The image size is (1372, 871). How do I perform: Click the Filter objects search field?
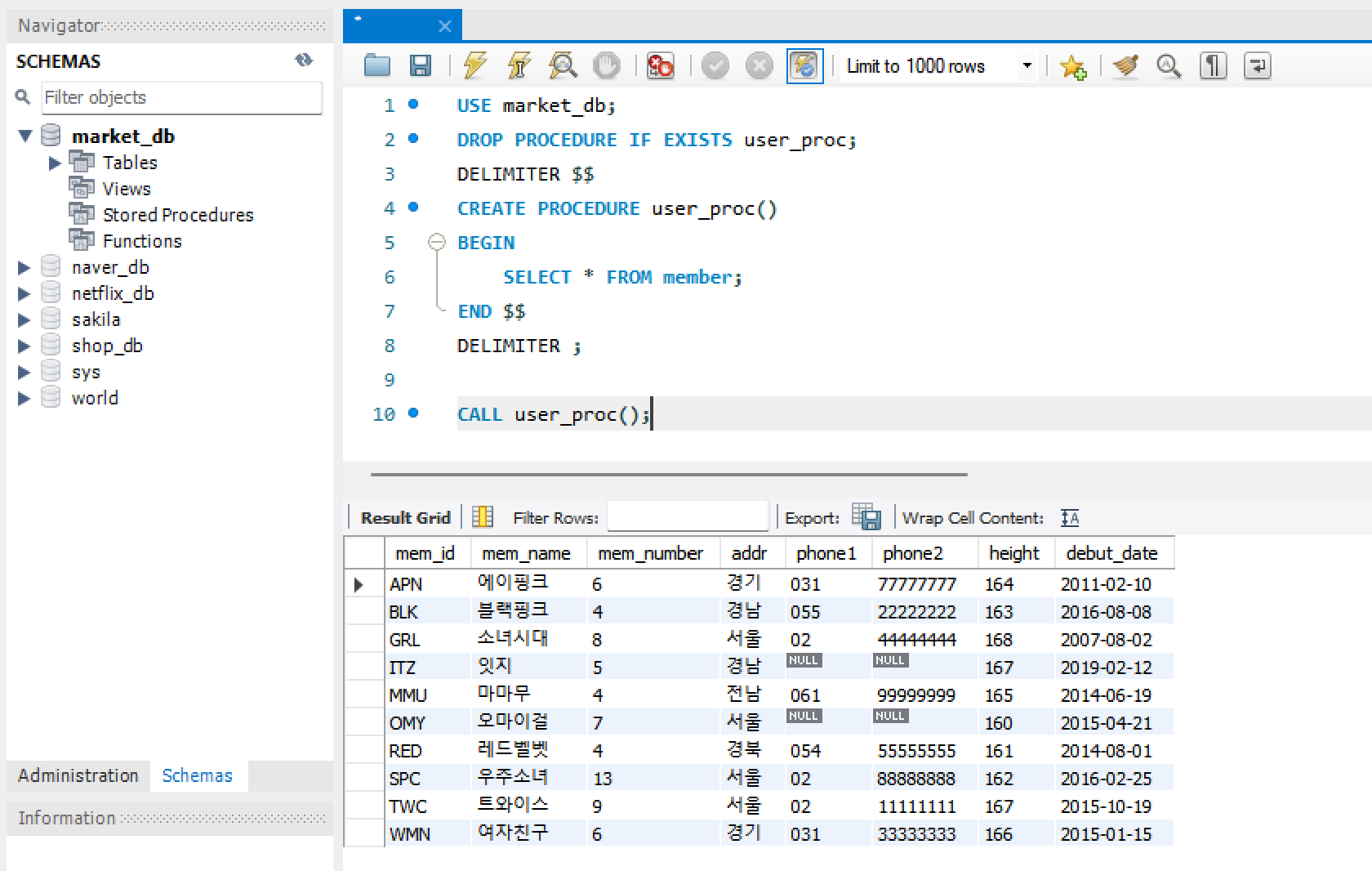click(x=181, y=97)
